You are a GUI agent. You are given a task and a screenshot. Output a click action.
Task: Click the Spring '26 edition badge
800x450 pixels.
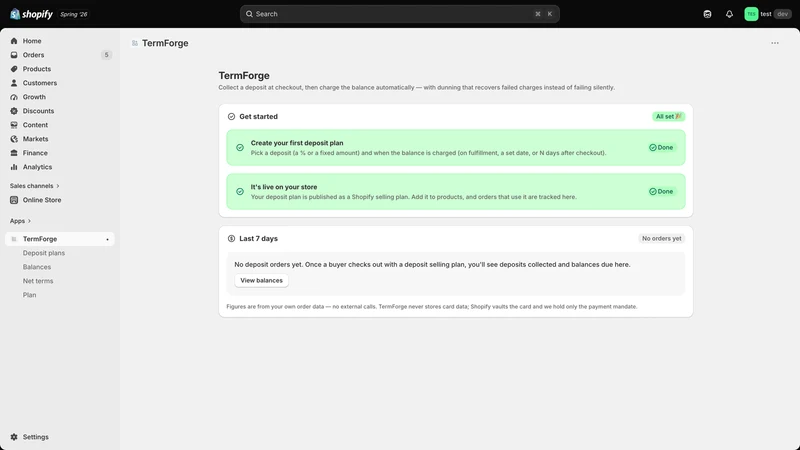73,14
